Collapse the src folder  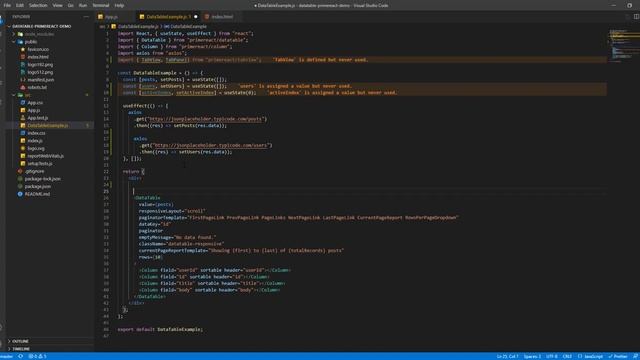tap(28, 95)
